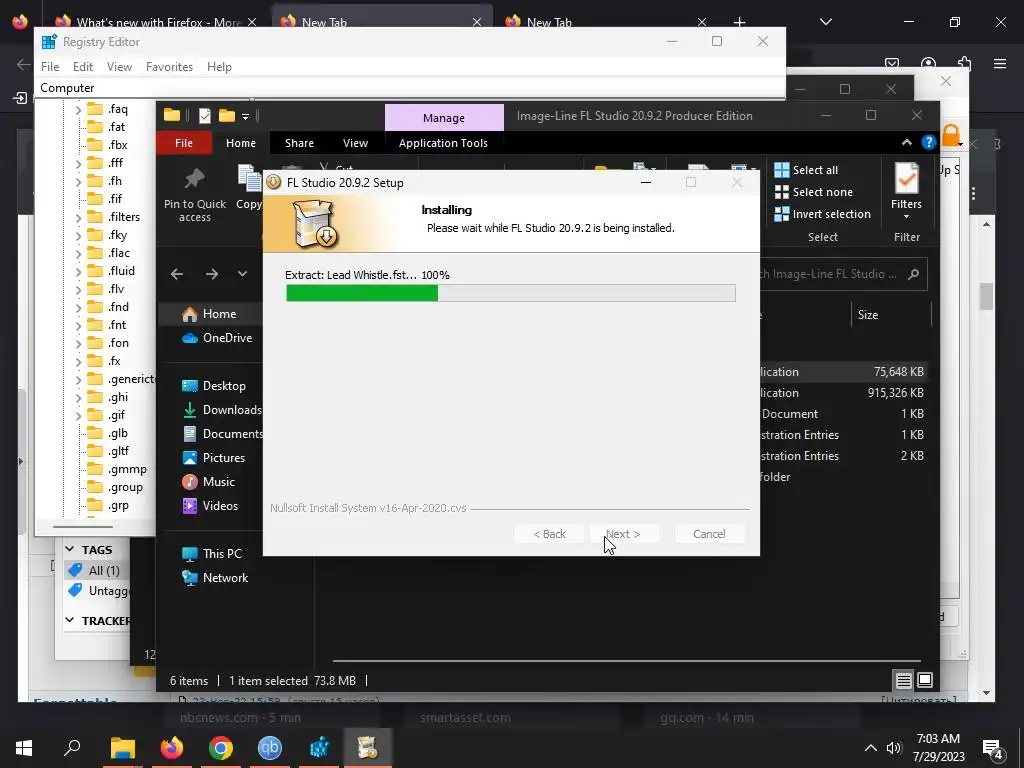Screen dimensions: 1024x768
Task: Click Pin to Quick access icon
Action: 194,180
